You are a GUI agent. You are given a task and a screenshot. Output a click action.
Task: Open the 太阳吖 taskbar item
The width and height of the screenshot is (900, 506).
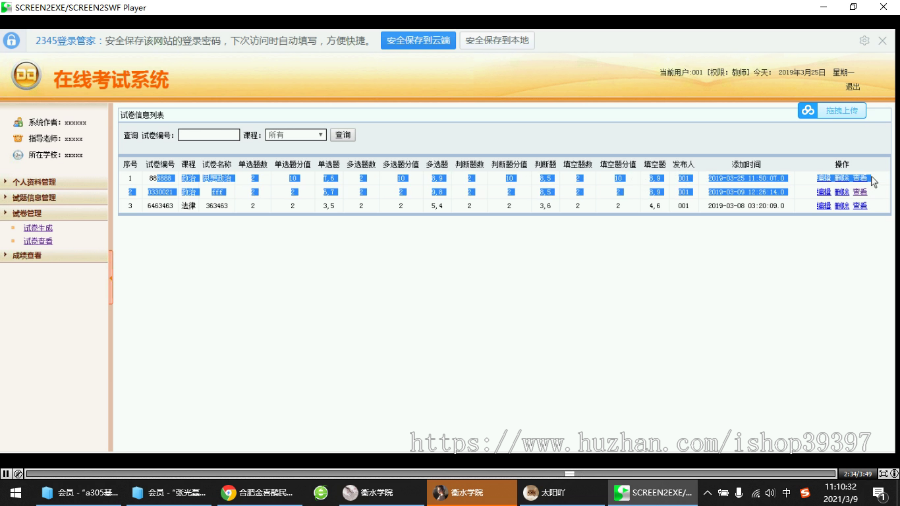561,493
